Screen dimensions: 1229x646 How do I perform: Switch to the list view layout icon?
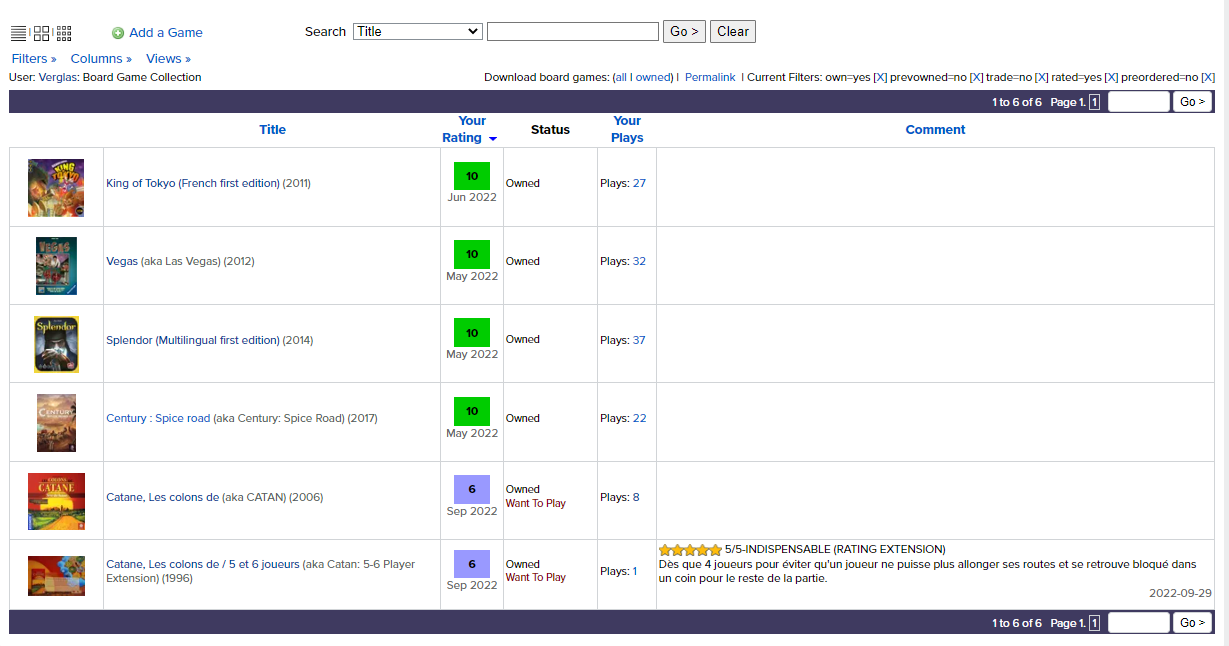[18, 33]
